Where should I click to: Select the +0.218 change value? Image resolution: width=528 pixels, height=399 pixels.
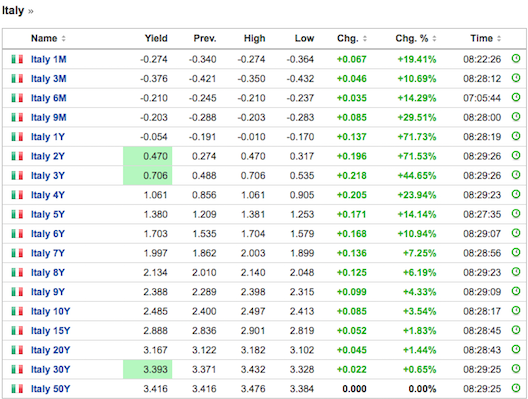352,176
